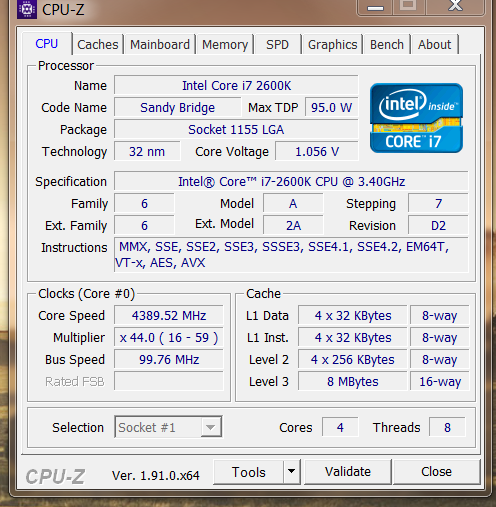Click the Sandy Bridge code name value
Viewport: 496px width, 507px height.
(177, 108)
